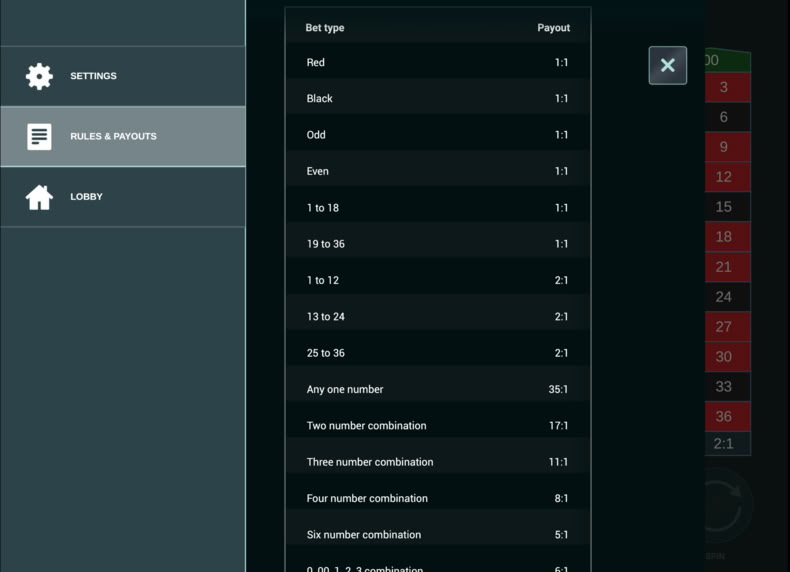Image resolution: width=790 pixels, height=572 pixels.
Task: Click the Rules & Payouts document icon
Action: tap(39, 137)
